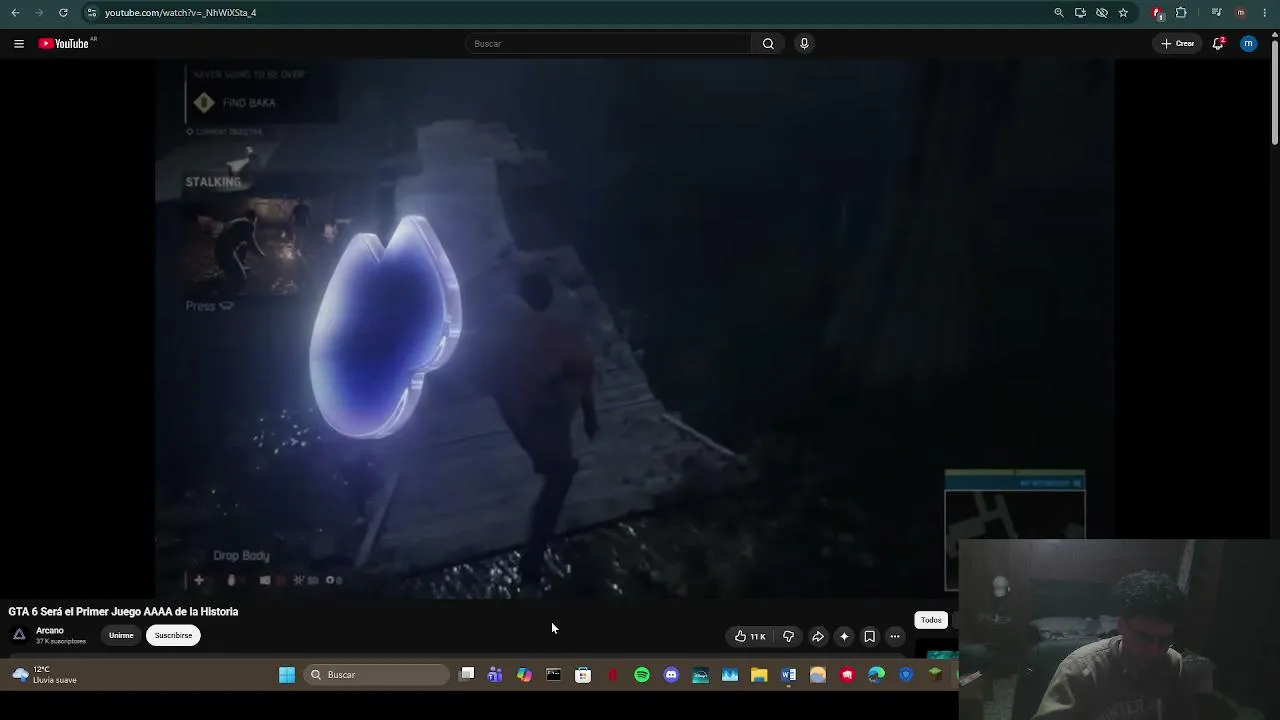Click the video title text
Image resolution: width=1280 pixels, height=720 pixels.
[x=123, y=612]
